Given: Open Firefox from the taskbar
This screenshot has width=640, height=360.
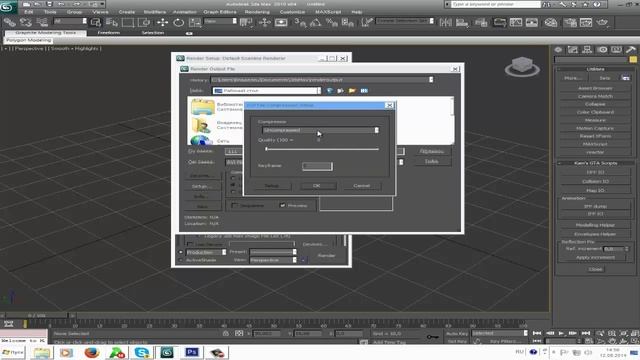Looking at the screenshot, I should [92, 353].
